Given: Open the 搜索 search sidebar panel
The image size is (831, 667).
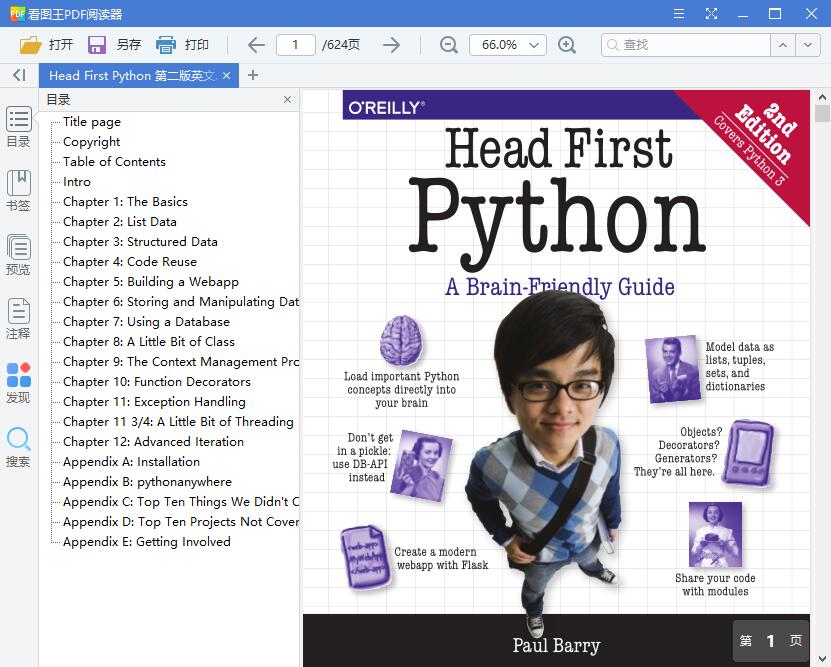Looking at the screenshot, I should (x=19, y=447).
